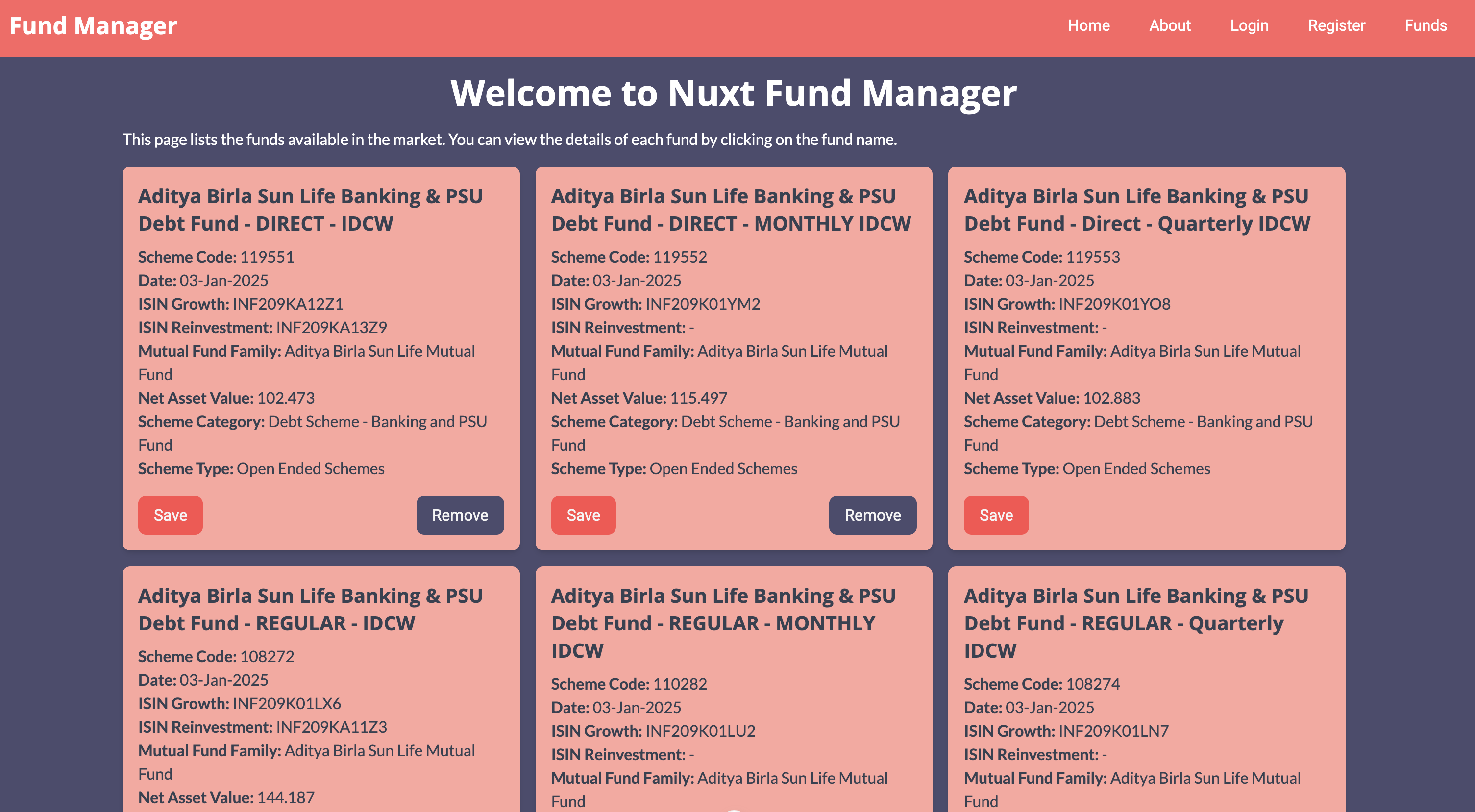Click Net Asset Value 144.187
The image size is (1475, 812).
tap(286, 797)
